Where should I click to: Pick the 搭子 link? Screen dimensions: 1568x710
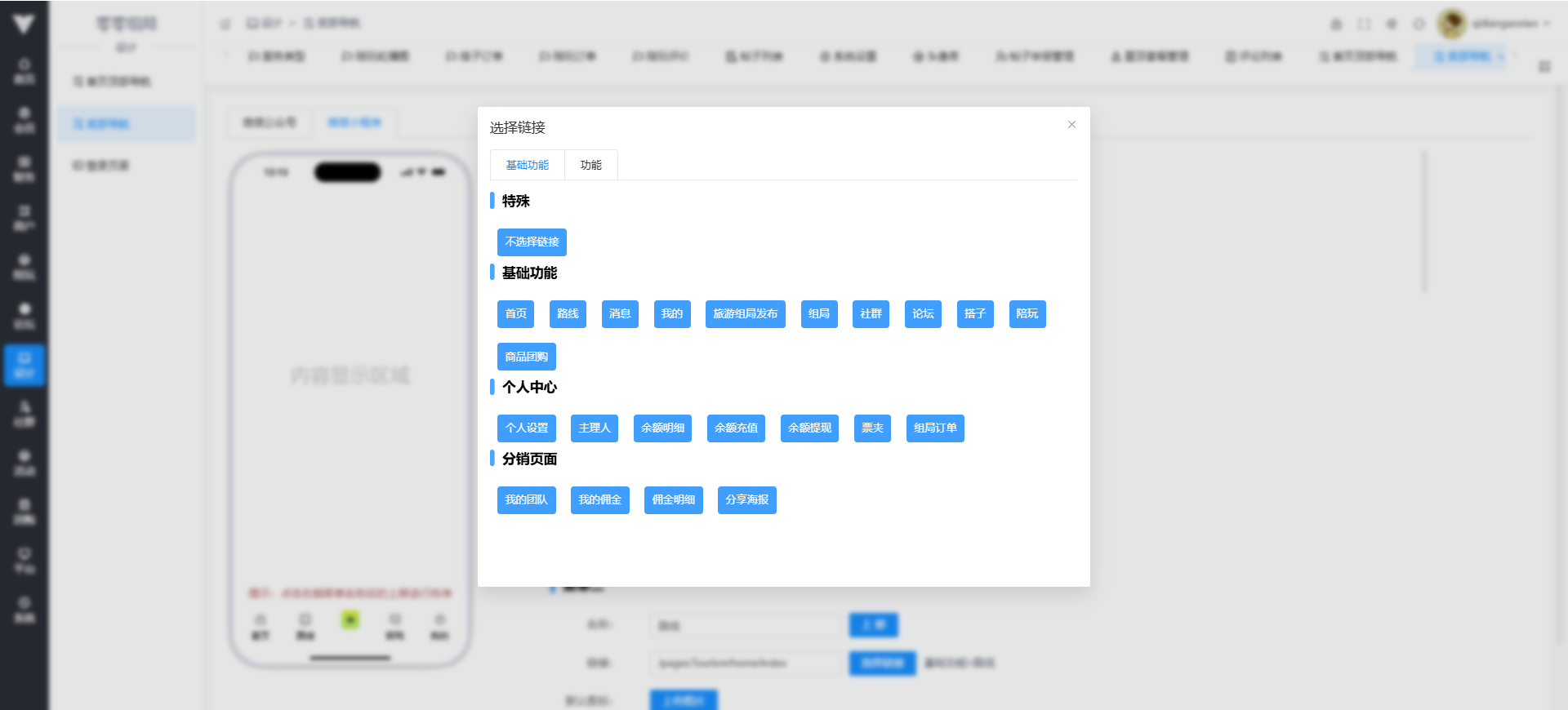[975, 314]
